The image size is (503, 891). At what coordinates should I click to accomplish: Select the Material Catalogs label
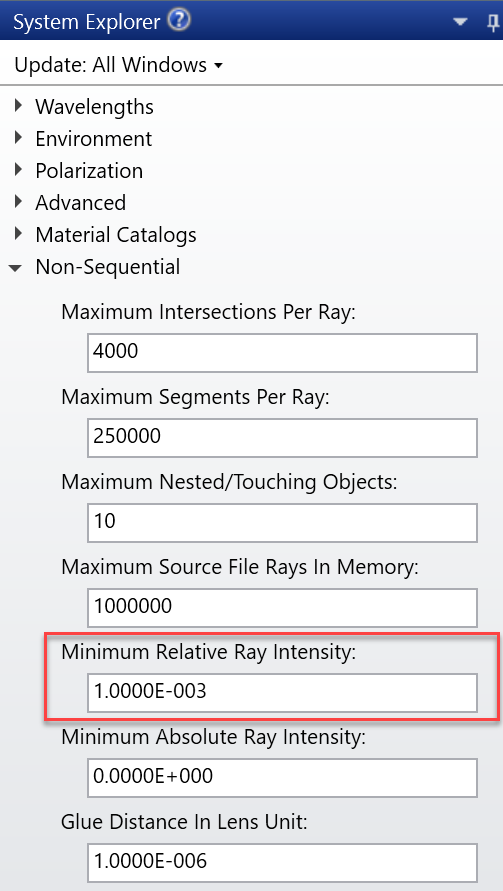point(116,235)
